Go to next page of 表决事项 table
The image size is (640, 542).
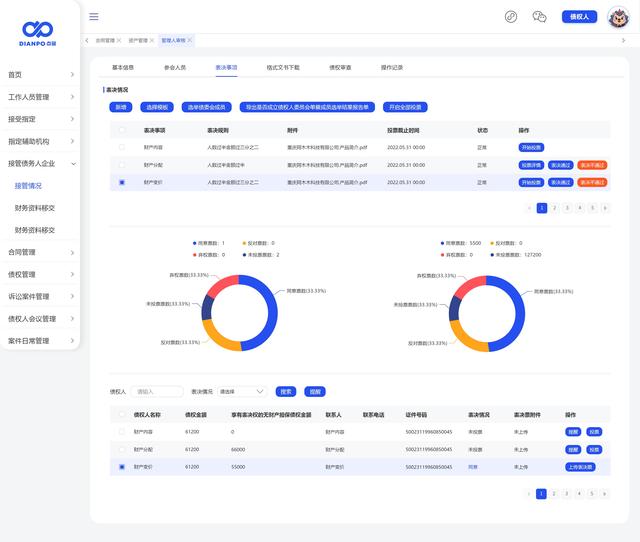coord(605,208)
